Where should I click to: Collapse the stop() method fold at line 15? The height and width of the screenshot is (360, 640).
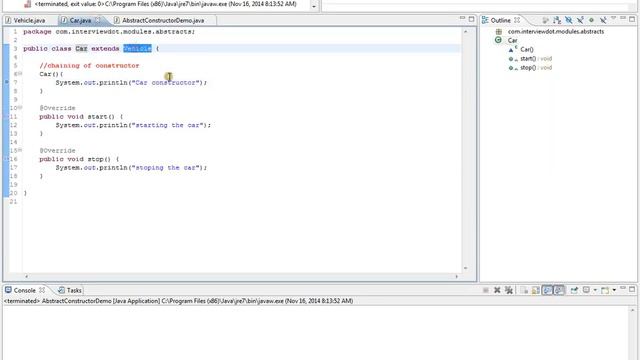click(x=20, y=150)
